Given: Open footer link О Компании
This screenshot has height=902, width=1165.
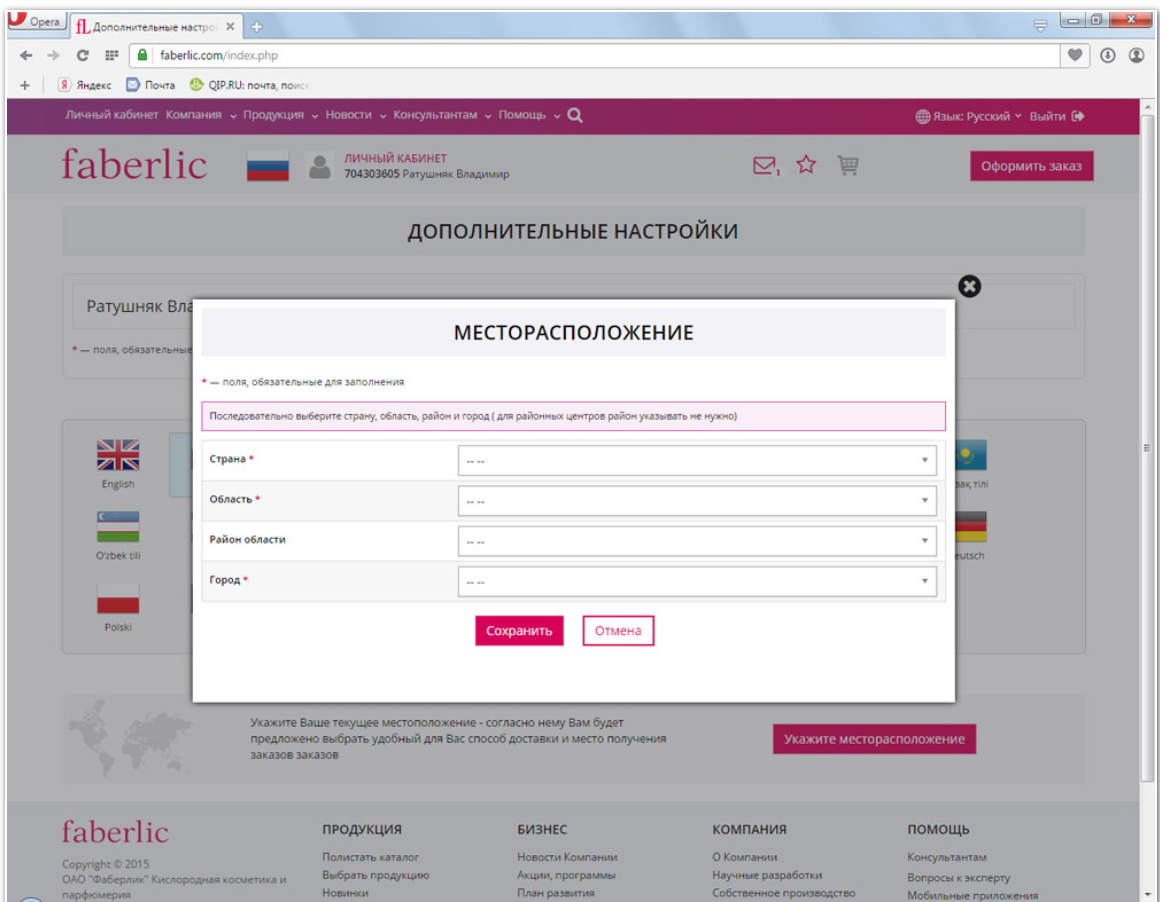Looking at the screenshot, I should click(x=744, y=857).
